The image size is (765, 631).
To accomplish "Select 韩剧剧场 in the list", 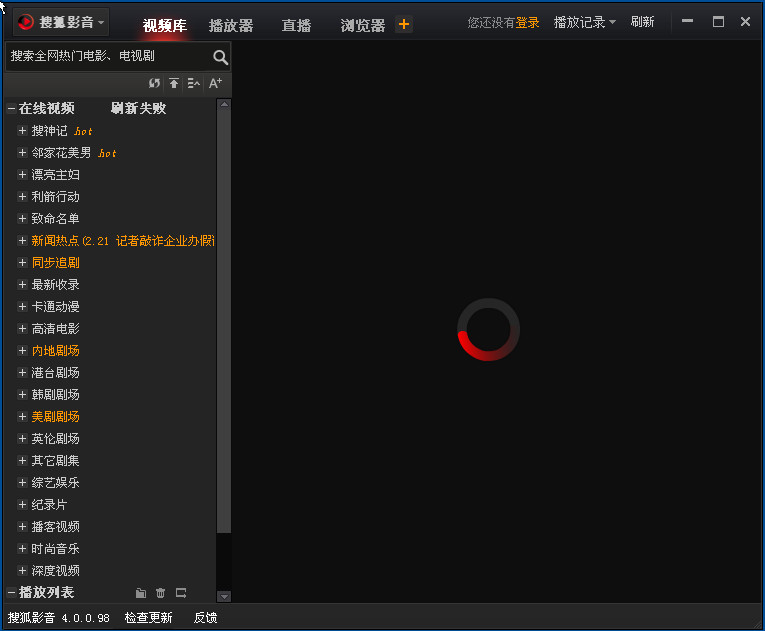I will [55, 394].
